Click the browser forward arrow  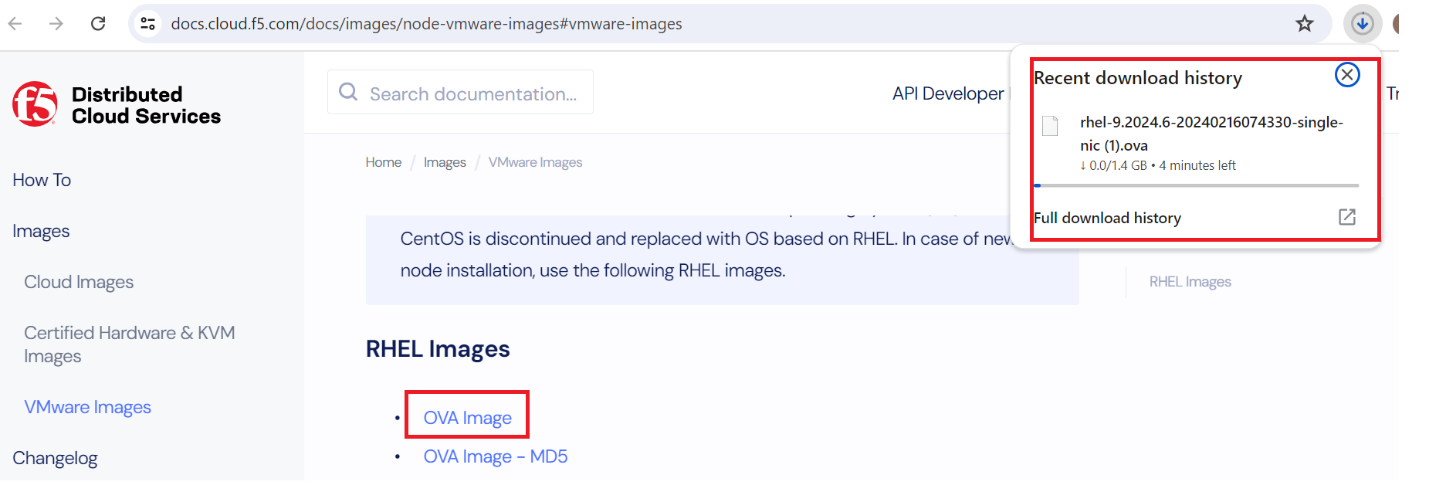(56, 23)
